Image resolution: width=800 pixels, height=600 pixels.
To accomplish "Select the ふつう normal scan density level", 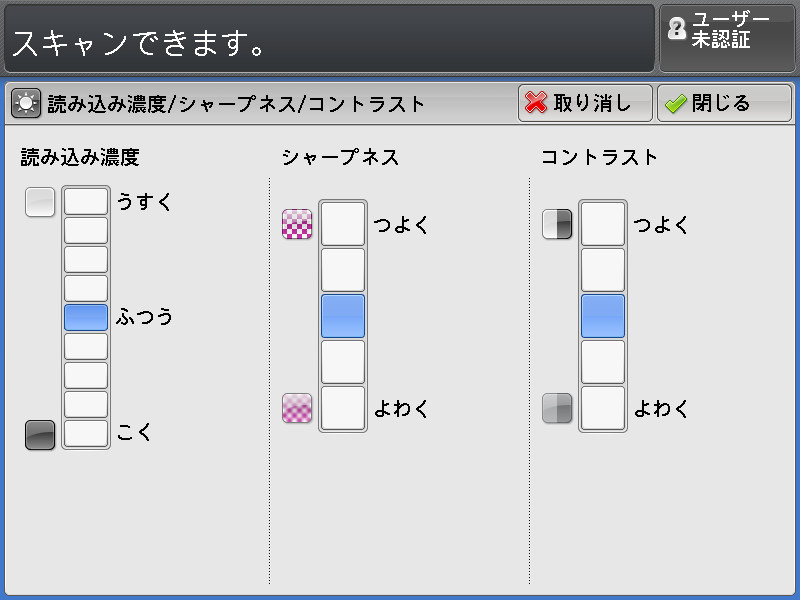I will click(x=86, y=318).
